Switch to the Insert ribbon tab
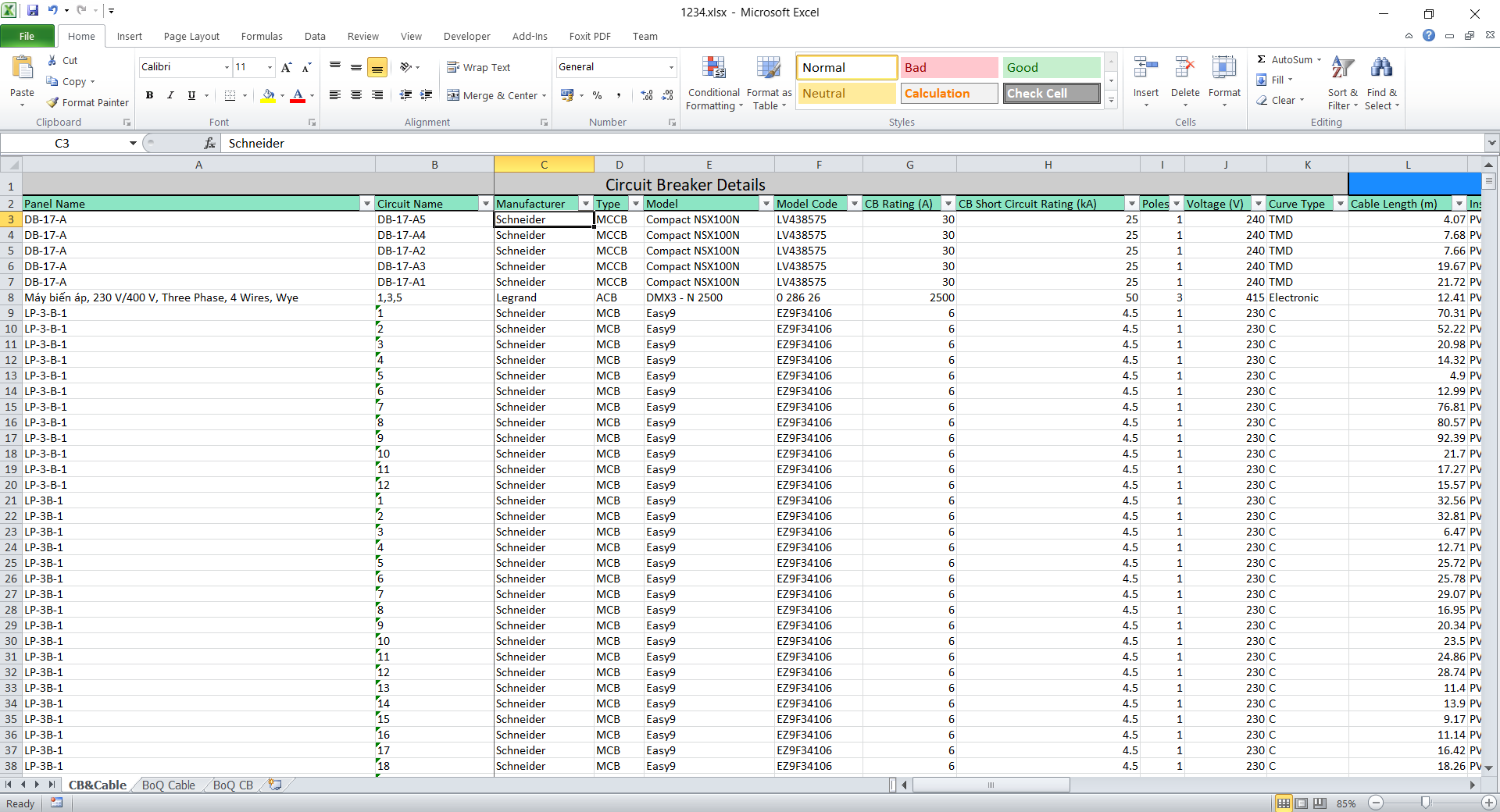Image resolution: width=1500 pixels, height=812 pixels. point(130,36)
